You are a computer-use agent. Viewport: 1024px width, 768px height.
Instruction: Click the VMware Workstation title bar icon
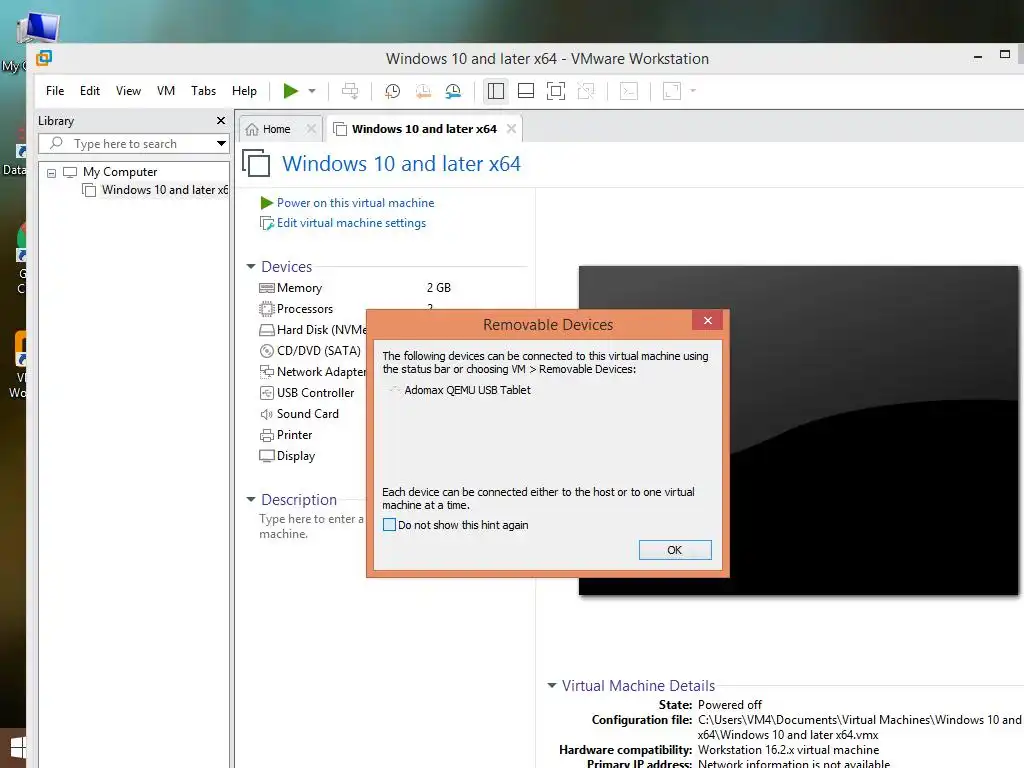pos(44,58)
